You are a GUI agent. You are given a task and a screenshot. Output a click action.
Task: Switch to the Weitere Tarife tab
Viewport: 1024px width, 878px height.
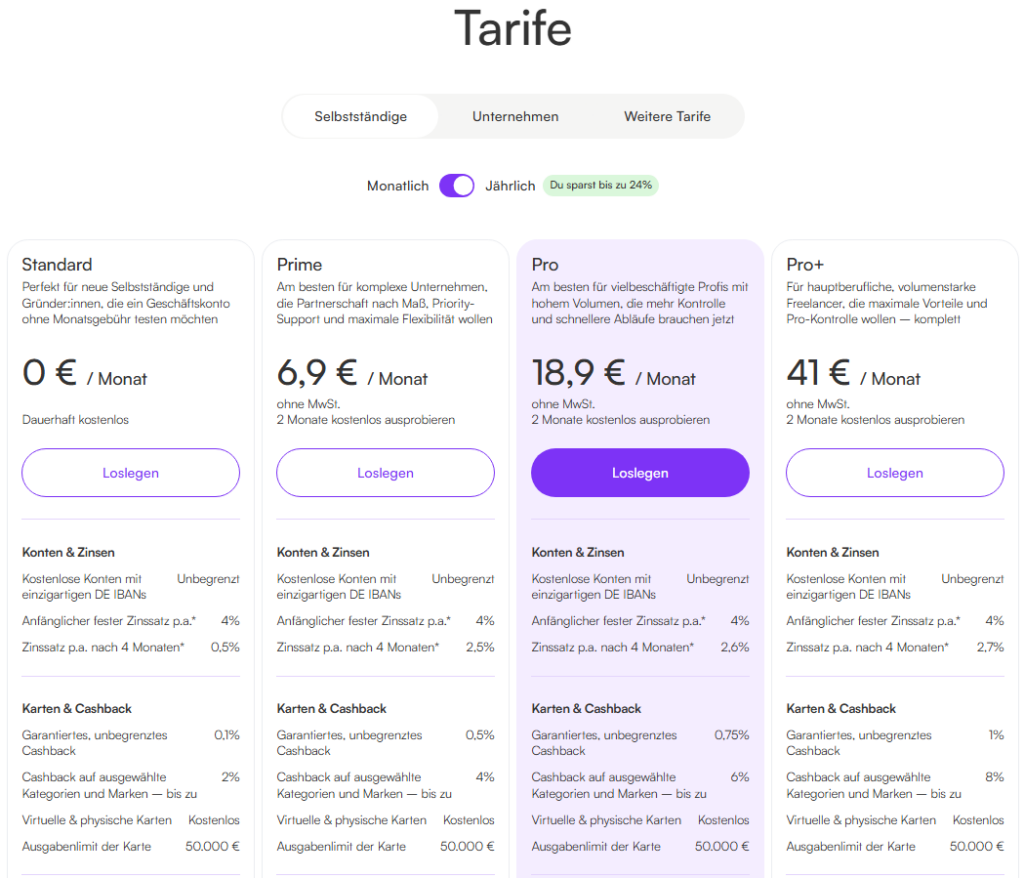tap(666, 116)
